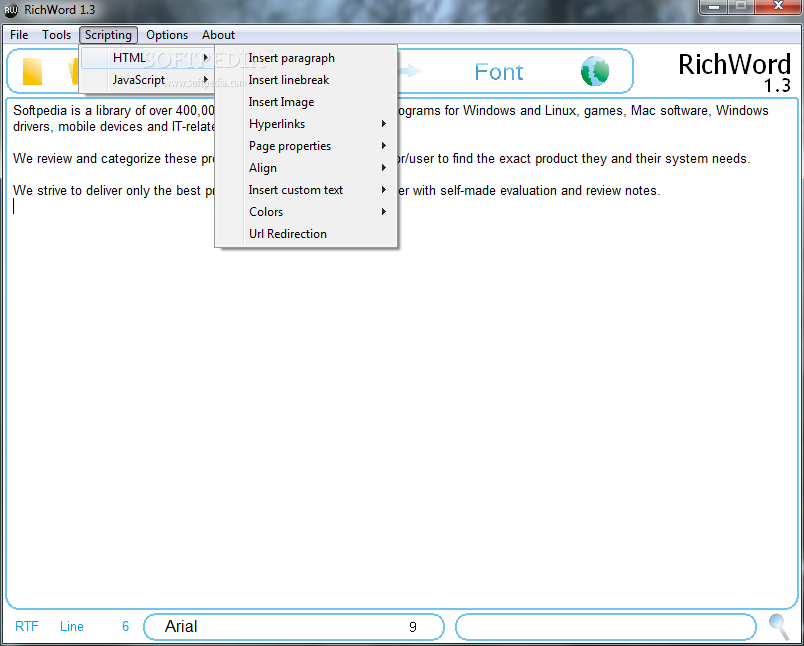Click the magnifying glass search icon
This screenshot has width=804, height=646.
(779, 627)
